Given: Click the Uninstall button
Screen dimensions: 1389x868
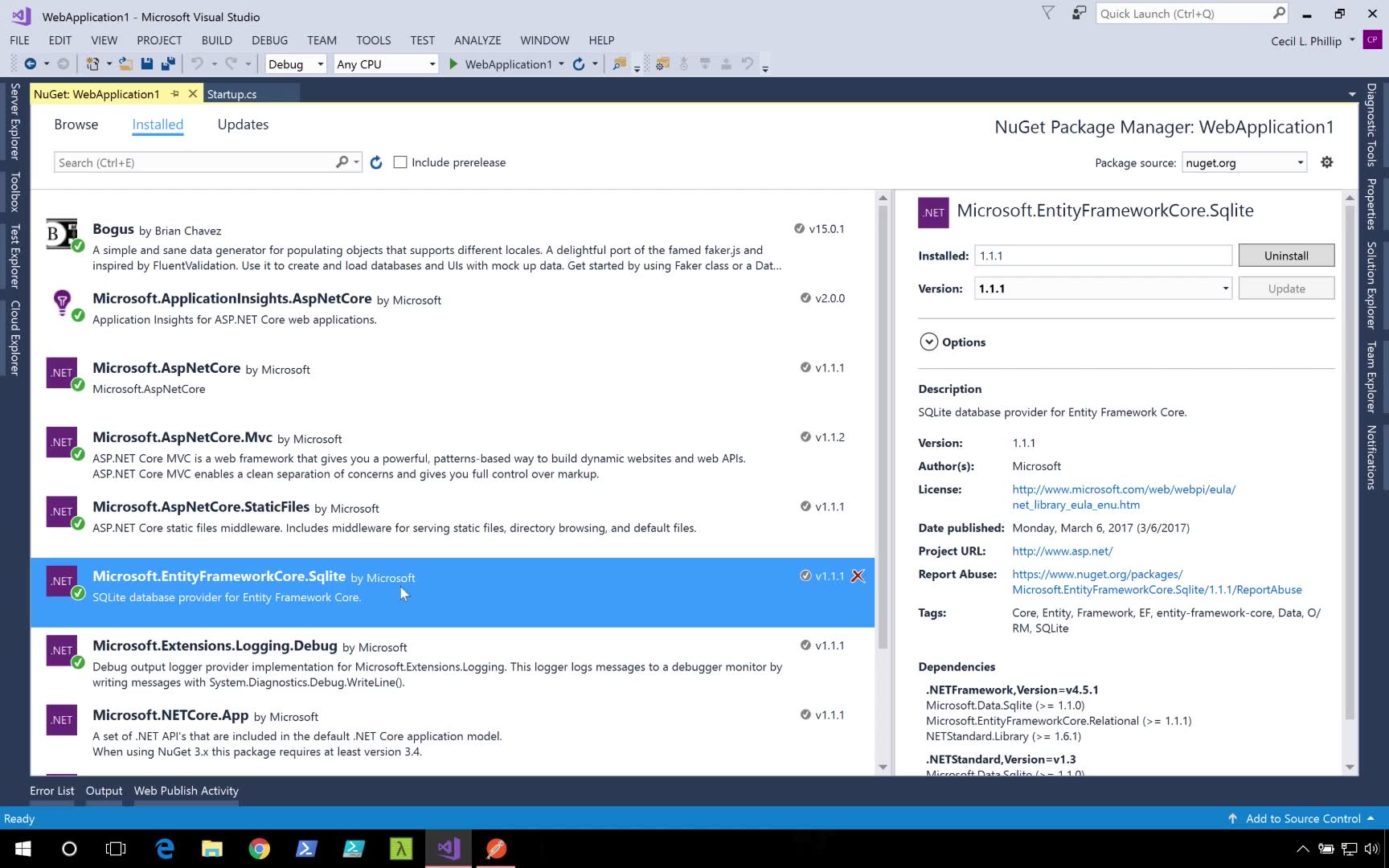Looking at the screenshot, I should [x=1285, y=256].
